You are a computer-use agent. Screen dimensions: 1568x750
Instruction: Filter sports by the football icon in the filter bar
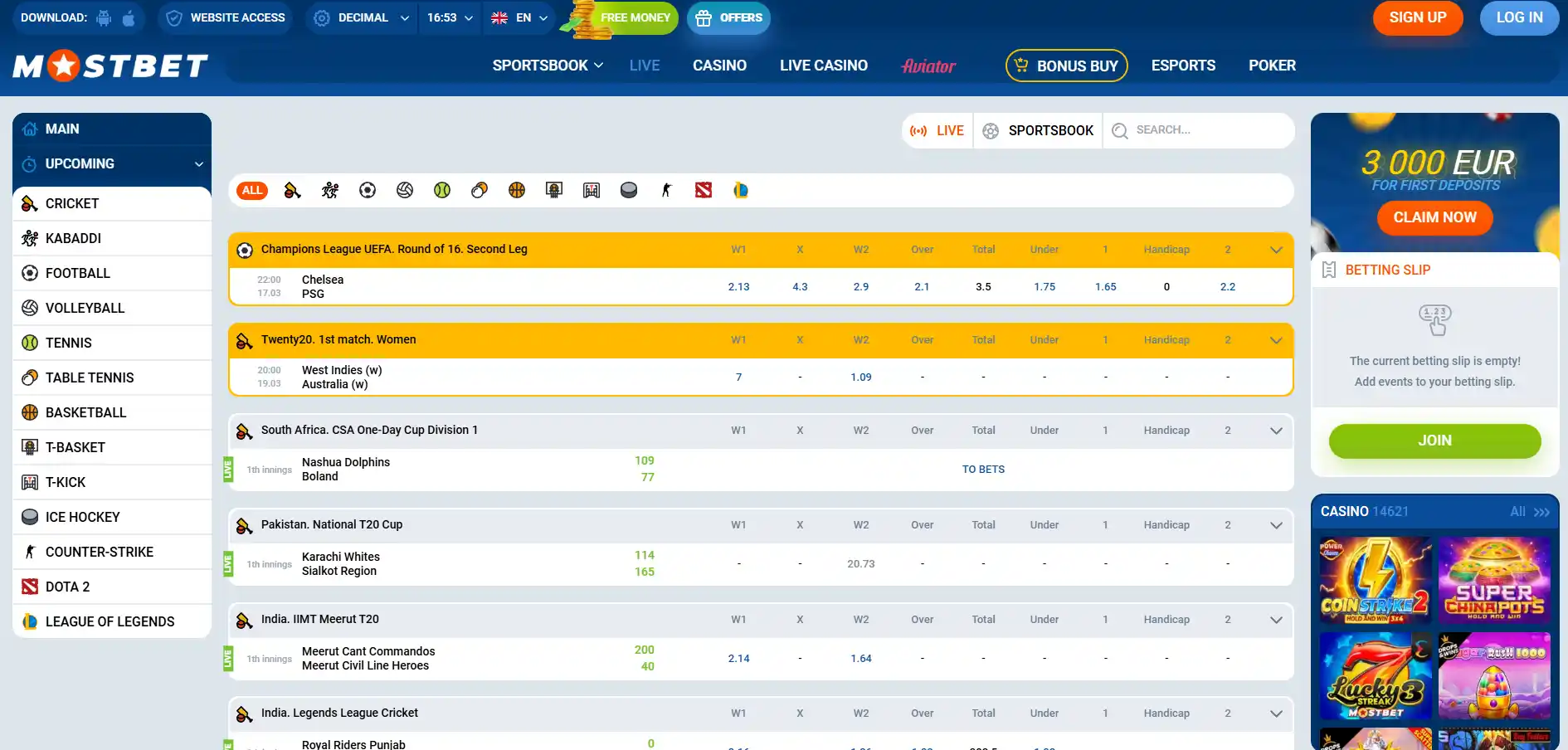click(x=368, y=191)
